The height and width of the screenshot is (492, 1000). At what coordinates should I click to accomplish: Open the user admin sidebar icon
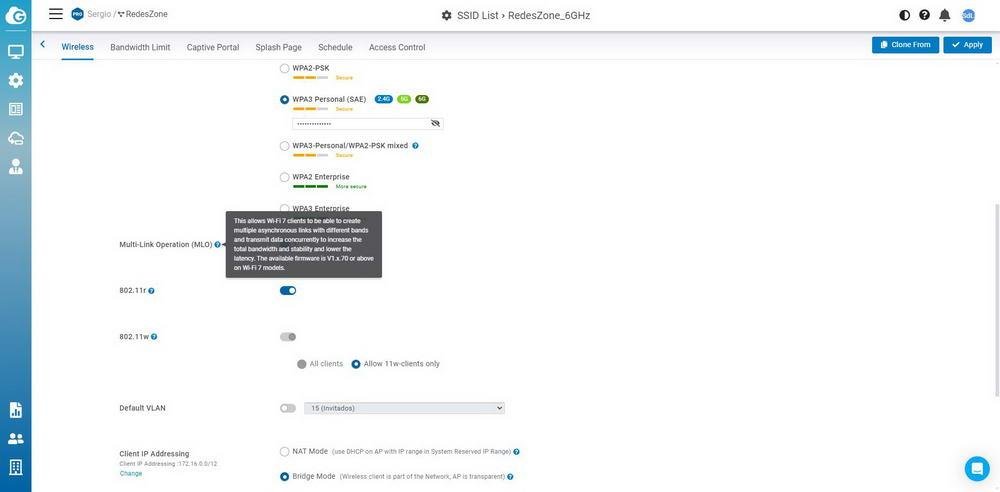[15, 167]
